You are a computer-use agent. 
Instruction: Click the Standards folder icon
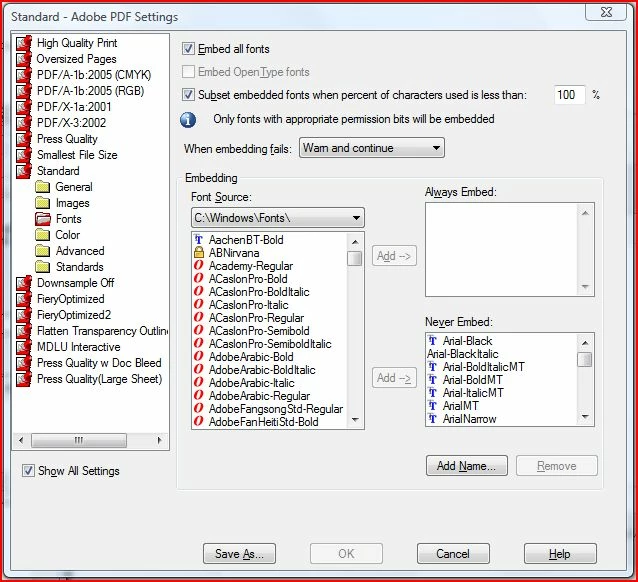(x=42, y=267)
